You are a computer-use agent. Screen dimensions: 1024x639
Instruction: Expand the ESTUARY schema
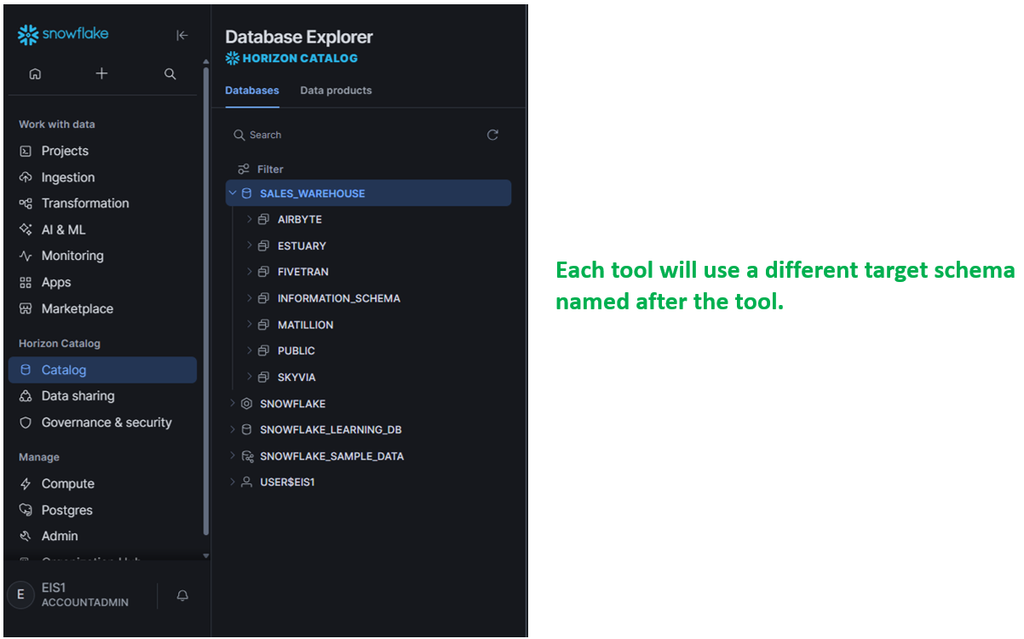coord(249,245)
